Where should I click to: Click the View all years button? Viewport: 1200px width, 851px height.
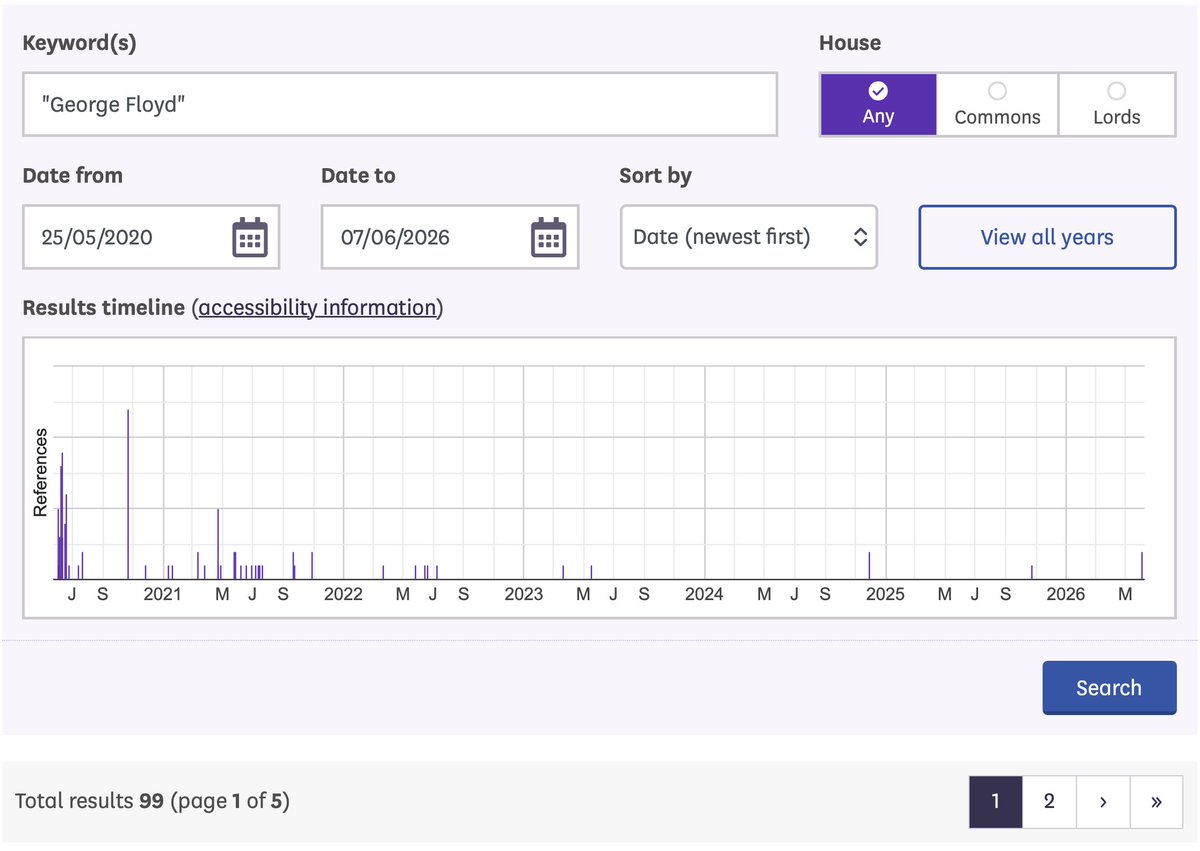pos(1047,237)
